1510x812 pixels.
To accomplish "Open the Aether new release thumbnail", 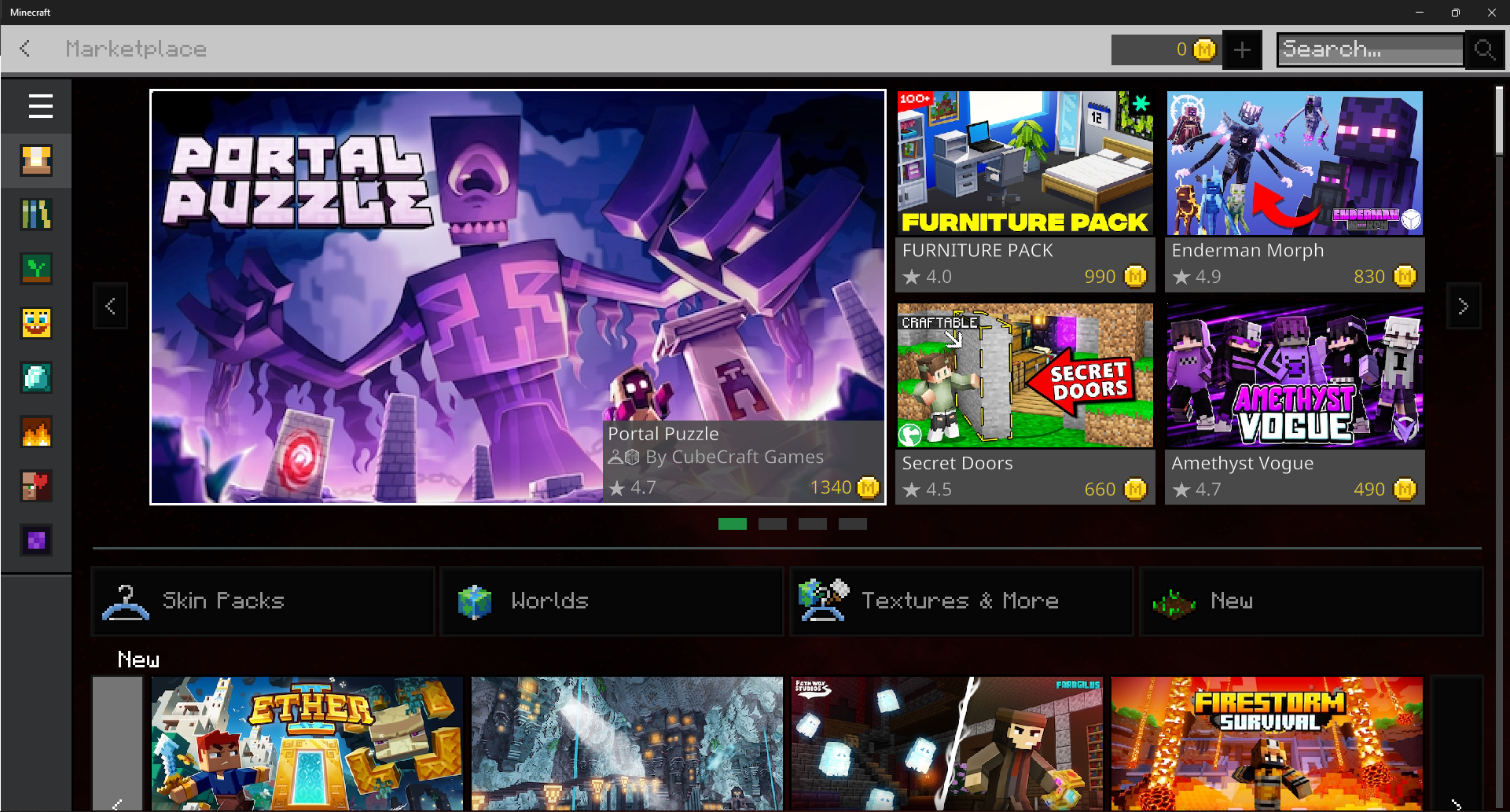I will click(307, 744).
